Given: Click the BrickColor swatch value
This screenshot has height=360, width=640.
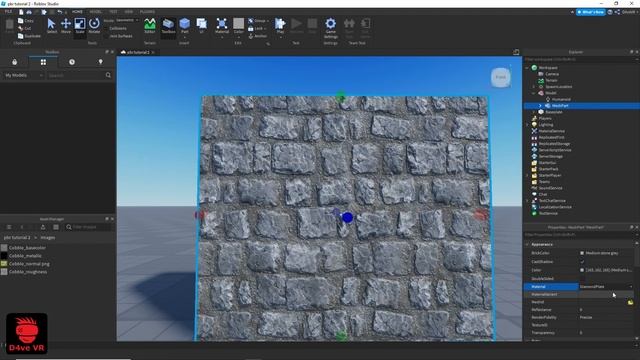Looking at the screenshot, I should pyautogui.click(x=582, y=253).
